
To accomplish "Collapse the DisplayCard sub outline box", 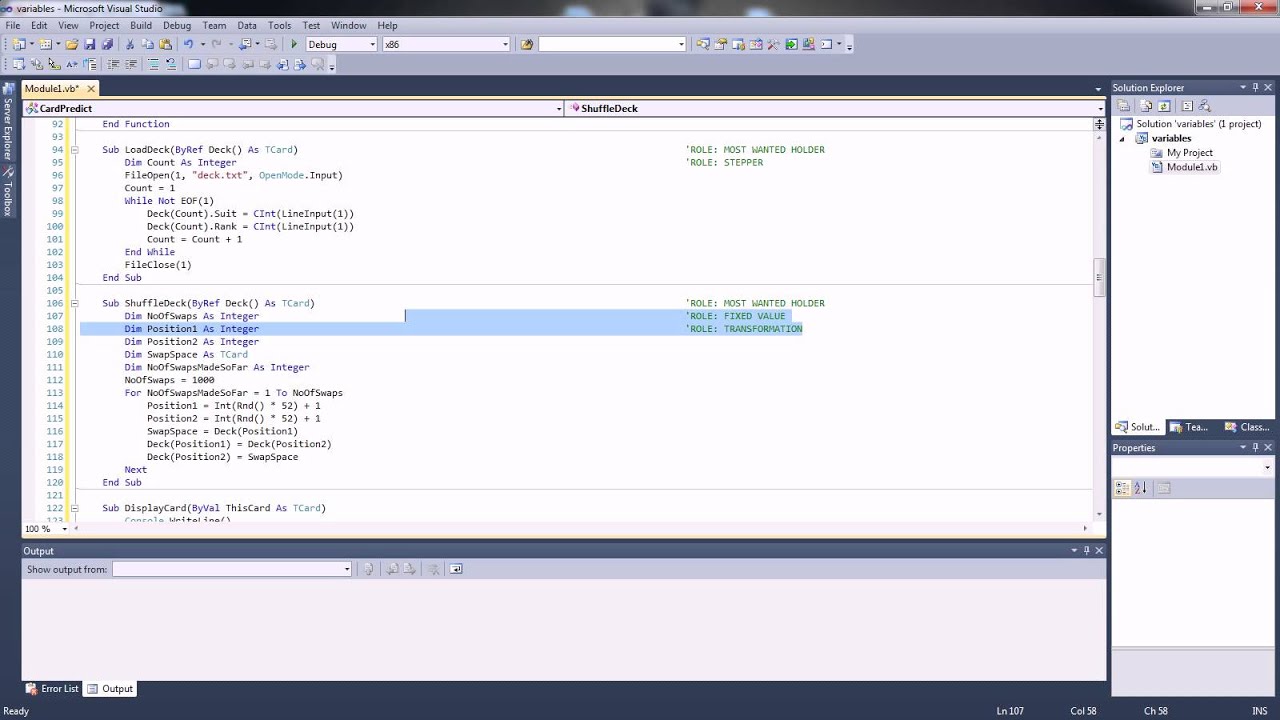I will click(74, 508).
